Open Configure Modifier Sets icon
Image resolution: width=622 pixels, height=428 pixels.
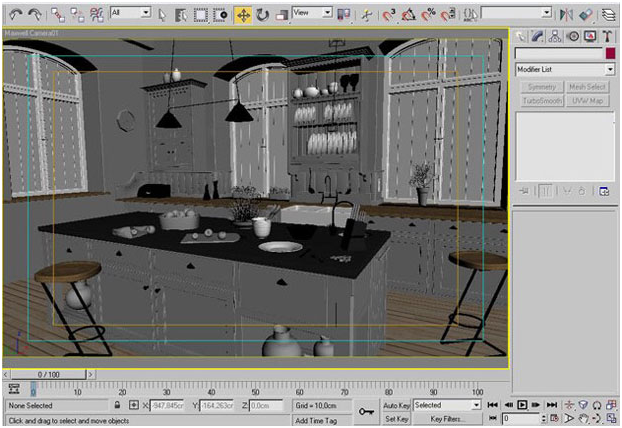604,191
